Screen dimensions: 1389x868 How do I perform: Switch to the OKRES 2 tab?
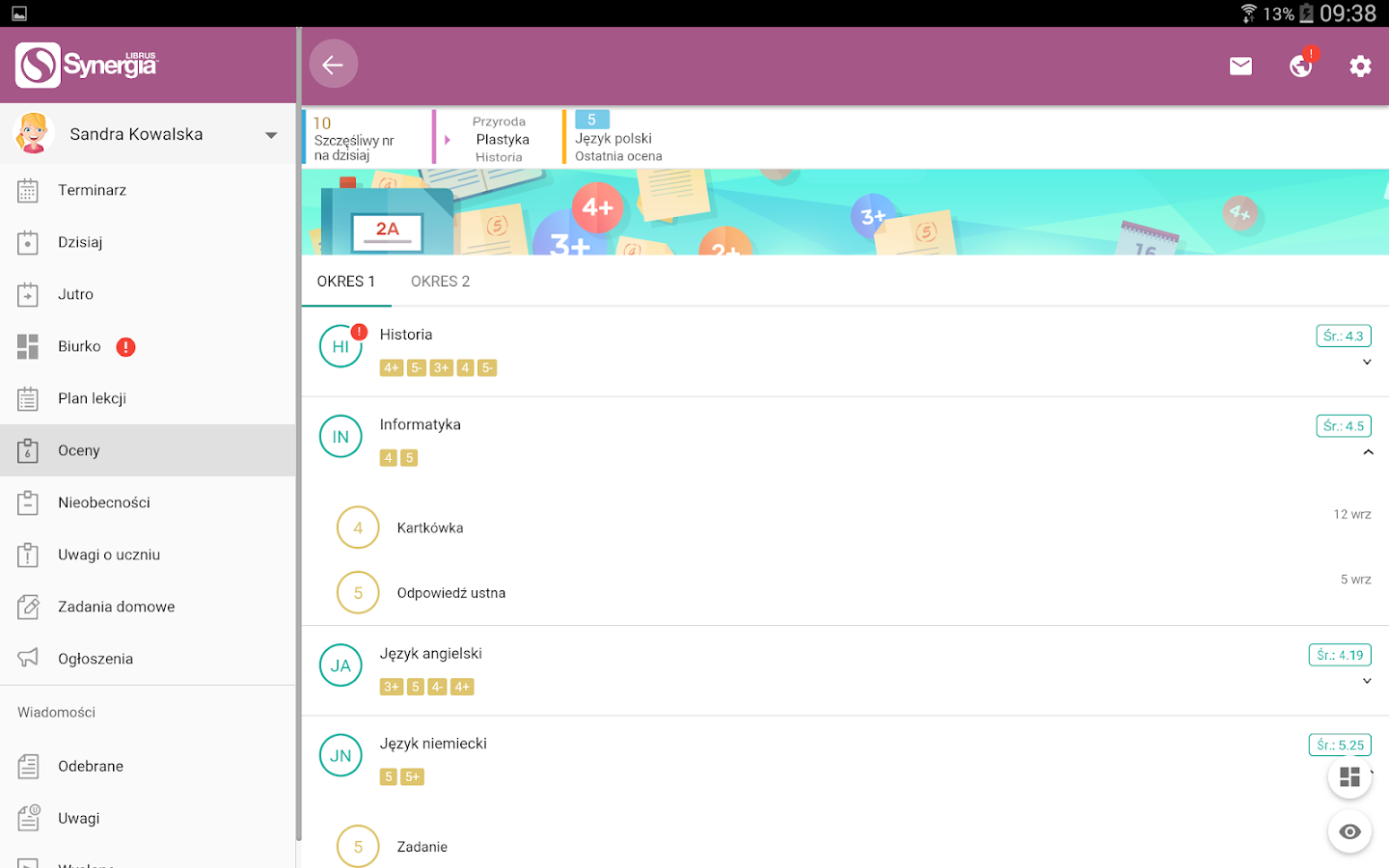pos(441,282)
